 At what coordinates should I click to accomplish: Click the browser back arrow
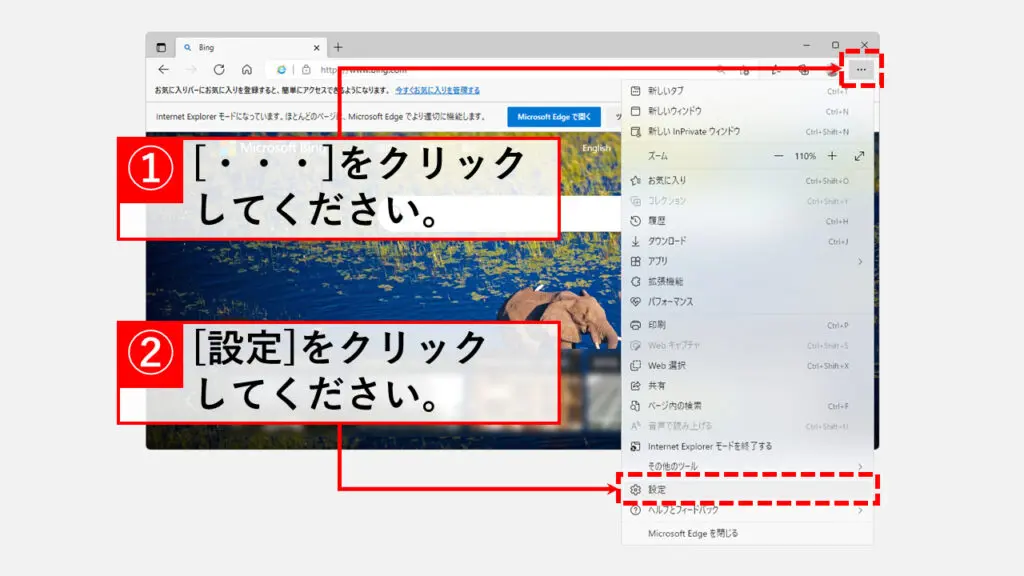[x=164, y=70]
